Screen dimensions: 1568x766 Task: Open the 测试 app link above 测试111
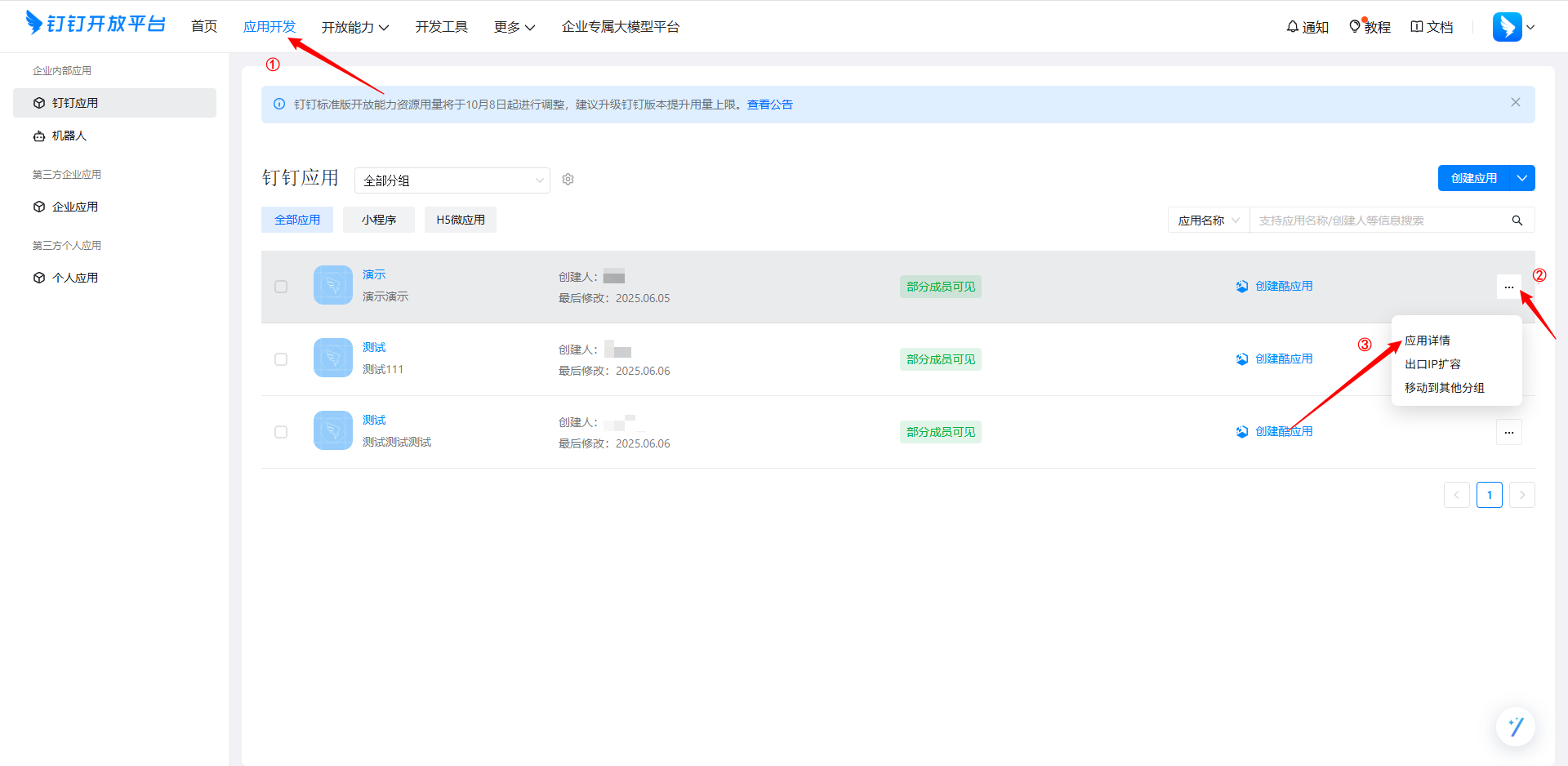click(374, 347)
